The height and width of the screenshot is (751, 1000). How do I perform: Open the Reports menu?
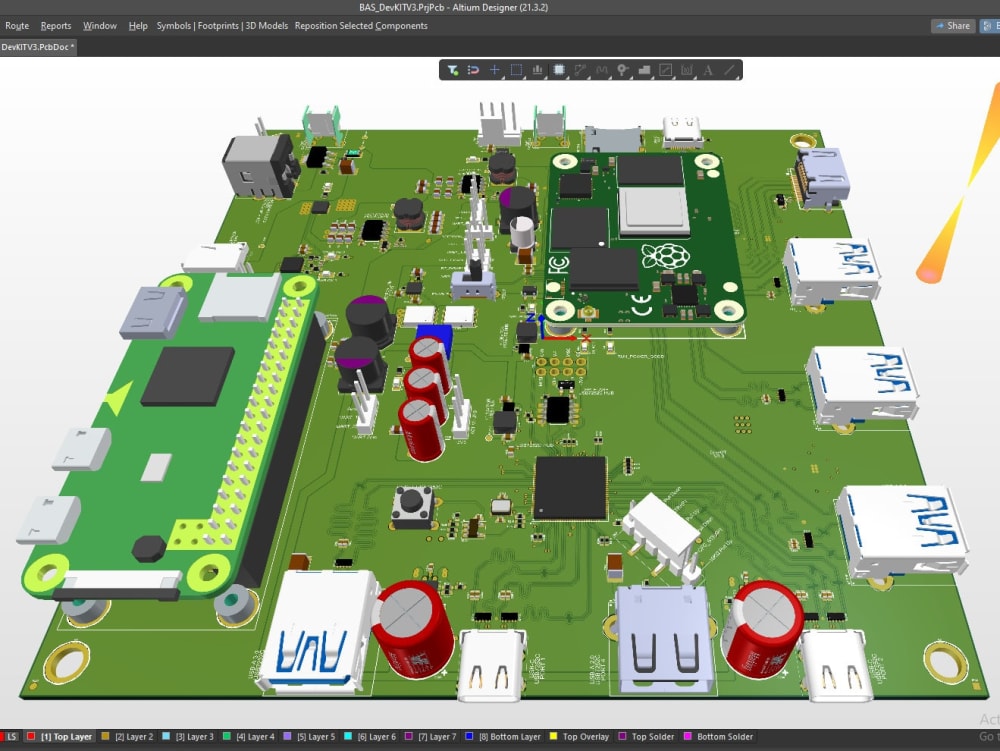click(x=56, y=26)
